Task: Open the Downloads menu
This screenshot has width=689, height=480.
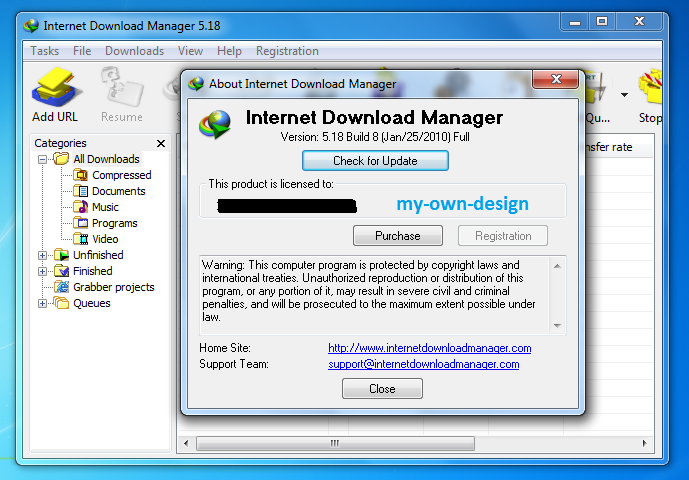Action: click(x=134, y=51)
